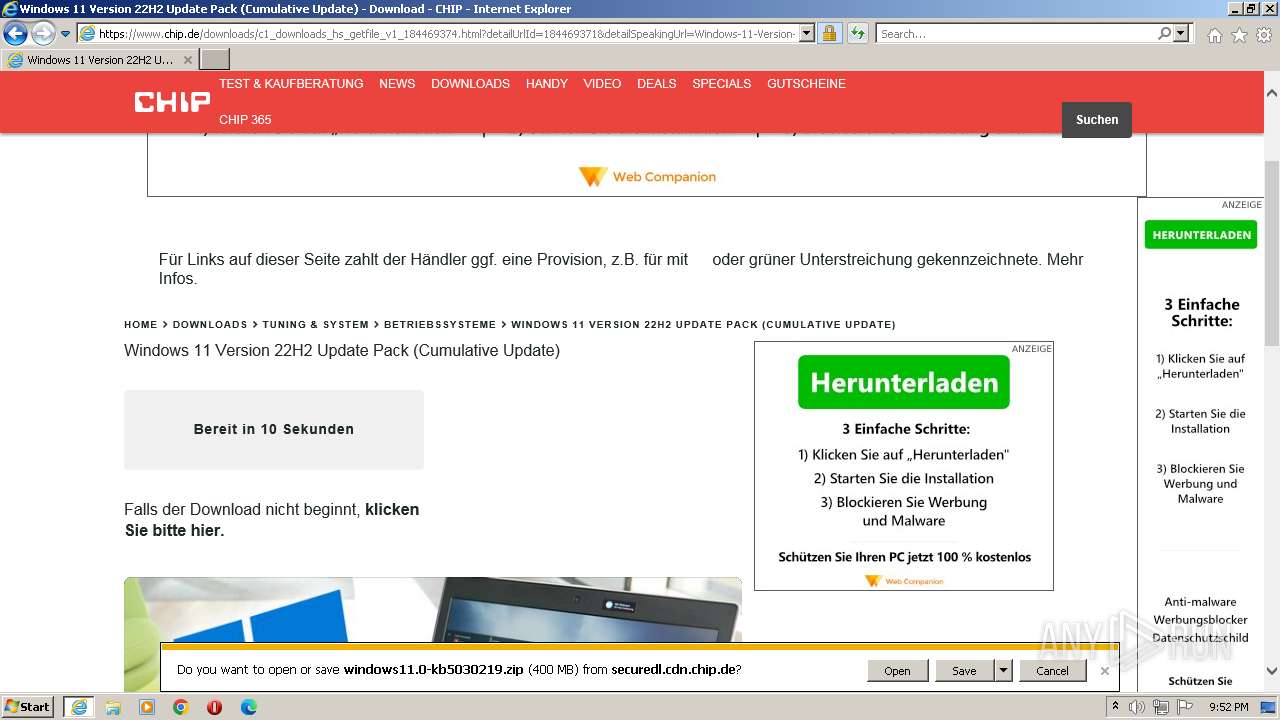Open the recent pages dropdown arrow
This screenshot has width=1280, height=720.
[x=65, y=34]
